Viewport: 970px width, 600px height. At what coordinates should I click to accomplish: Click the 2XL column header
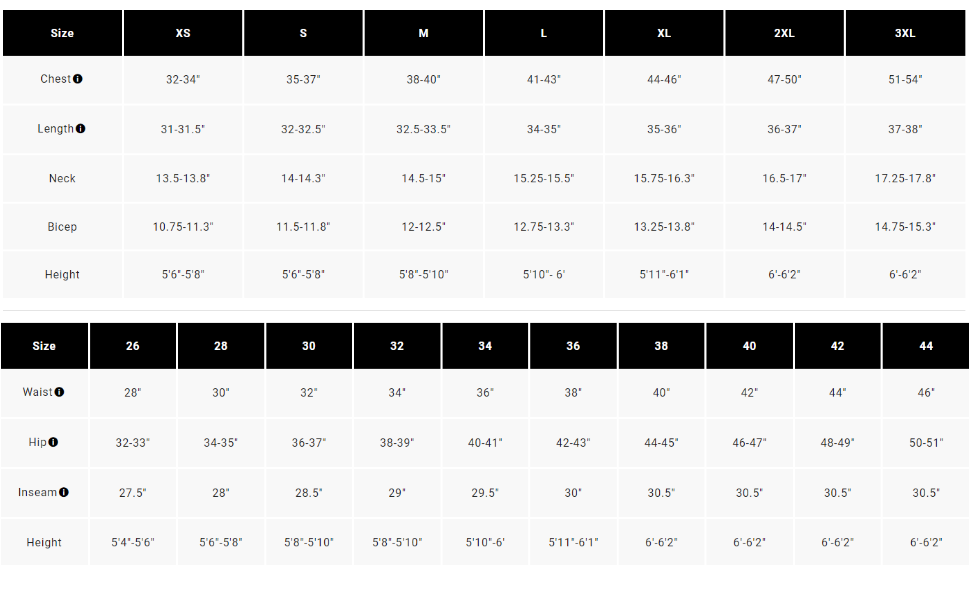coord(784,33)
